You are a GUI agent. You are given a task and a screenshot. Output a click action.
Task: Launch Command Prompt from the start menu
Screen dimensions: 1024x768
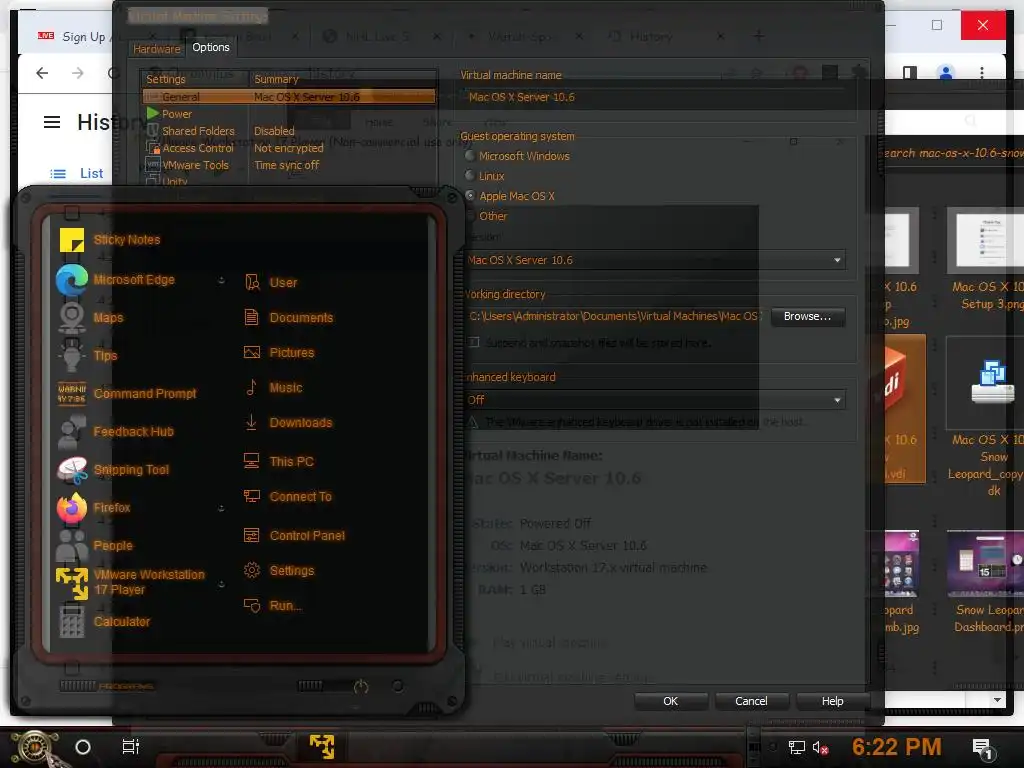tap(127, 394)
